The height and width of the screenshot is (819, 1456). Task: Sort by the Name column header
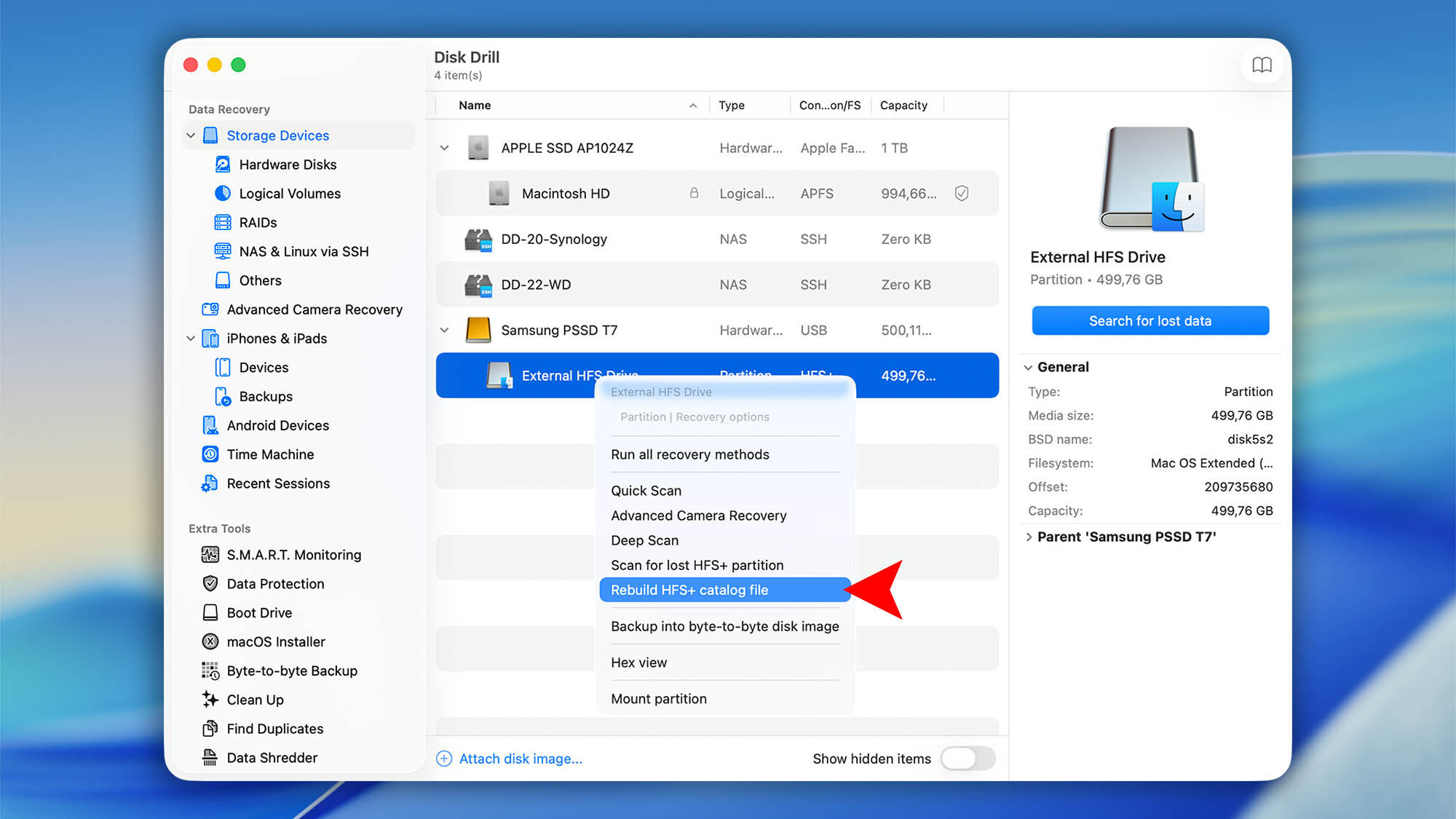tap(474, 105)
